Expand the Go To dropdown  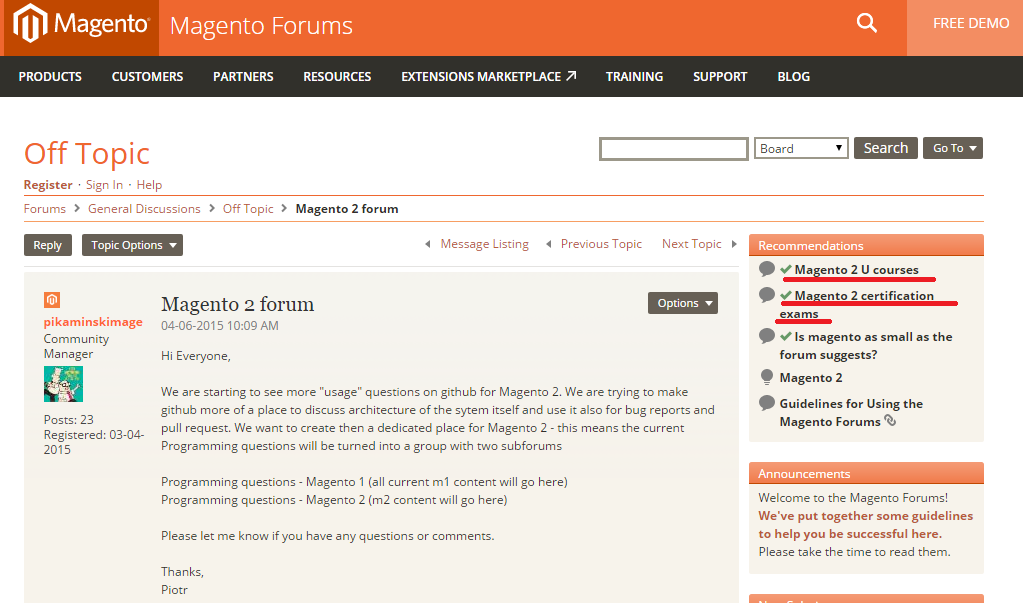(953, 148)
